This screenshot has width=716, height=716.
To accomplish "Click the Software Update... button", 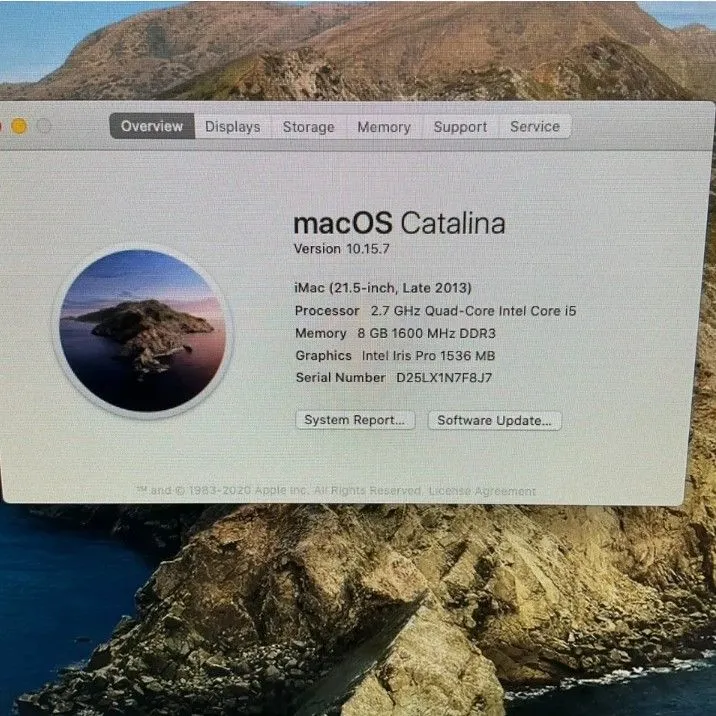I will 495,420.
